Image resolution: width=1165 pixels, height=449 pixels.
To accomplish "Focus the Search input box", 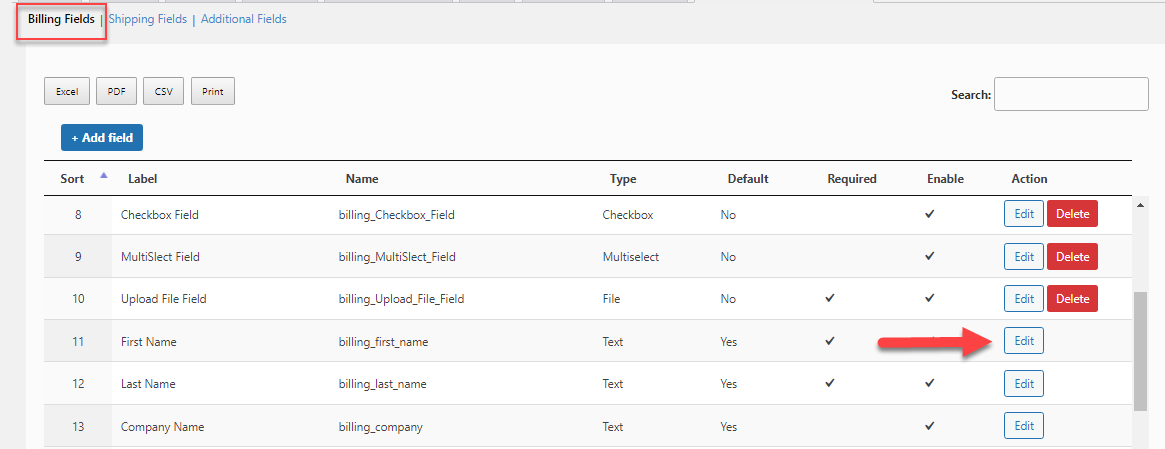I will point(1071,94).
